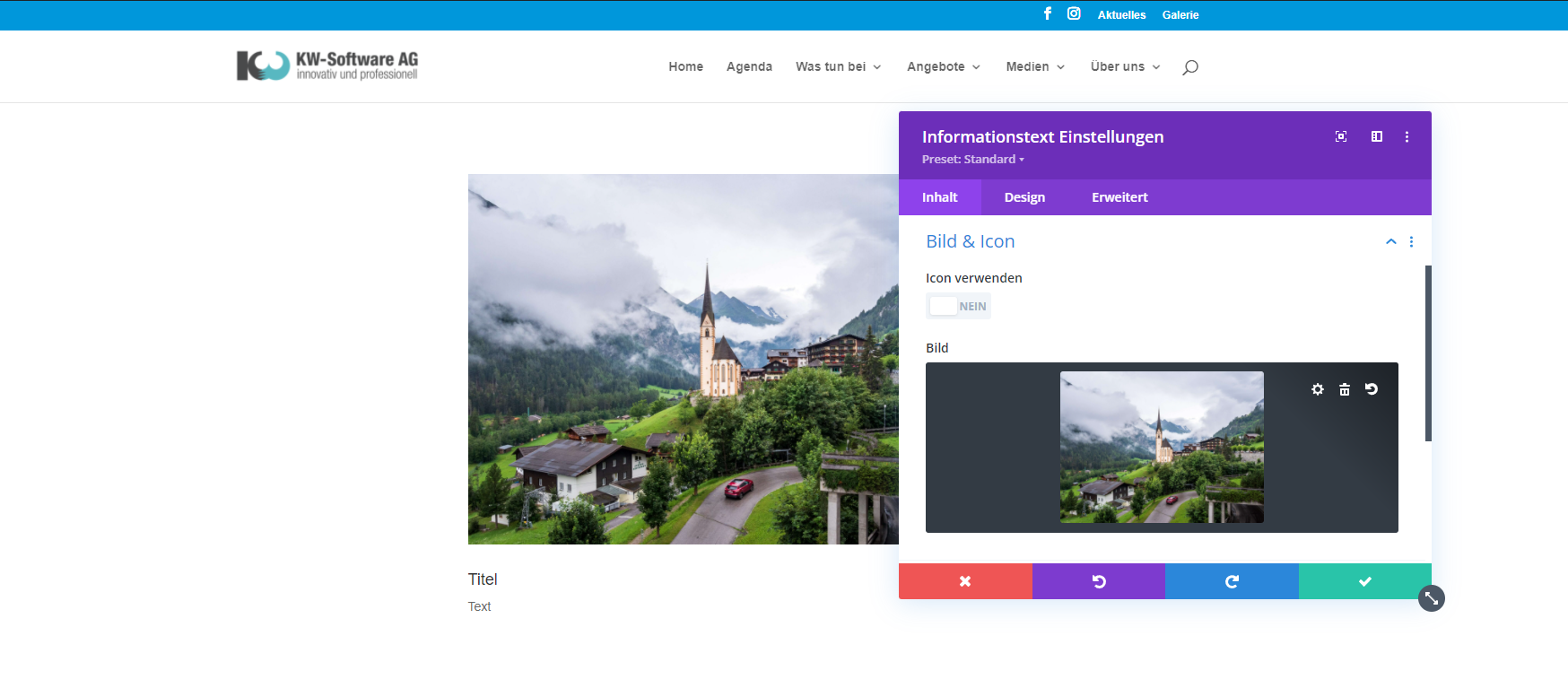Open the Preset: Standard dropdown
Image resolution: width=1568 pixels, height=688 pixels.
point(972,160)
